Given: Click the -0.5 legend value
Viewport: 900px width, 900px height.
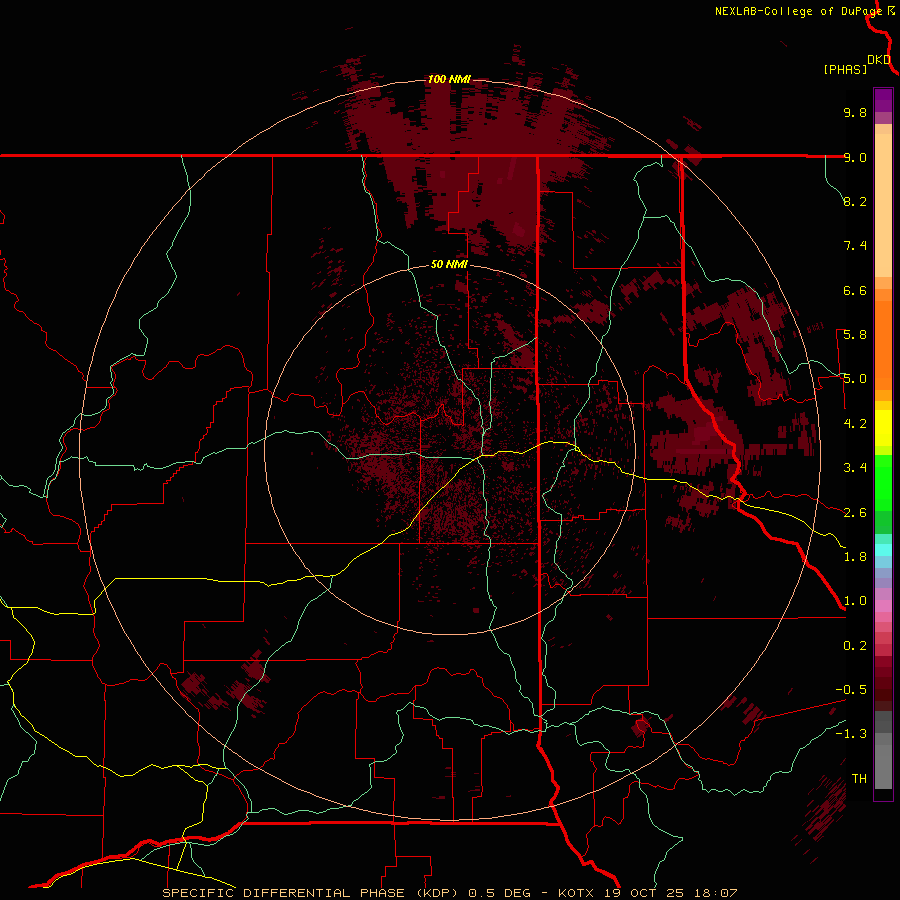Looking at the screenshot, I should [x=851, y=690].
